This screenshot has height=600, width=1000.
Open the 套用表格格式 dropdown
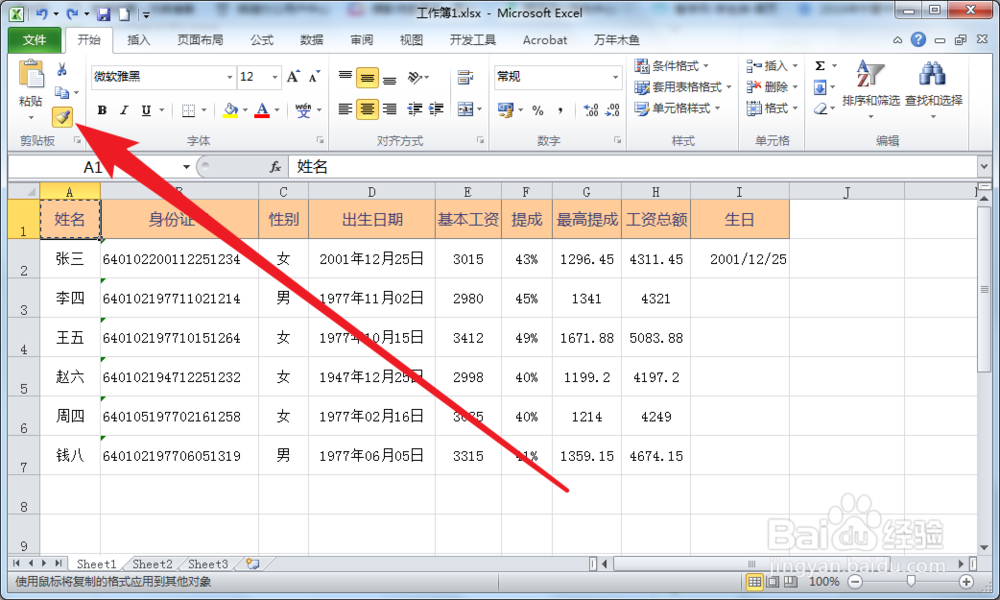(x=683, y=87)
